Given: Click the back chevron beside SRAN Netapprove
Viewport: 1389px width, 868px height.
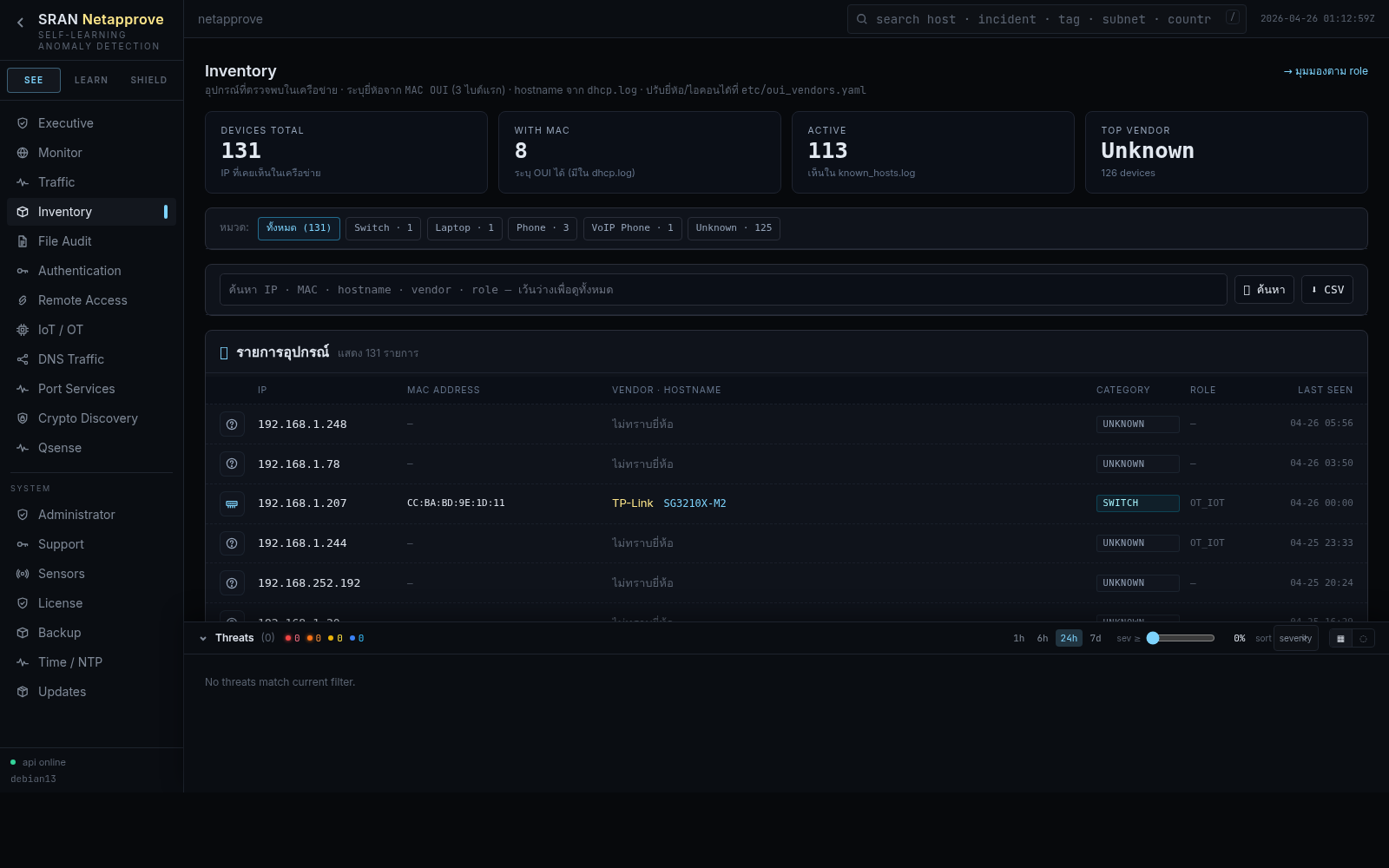Looking at the screenshot, I should 20,23.
